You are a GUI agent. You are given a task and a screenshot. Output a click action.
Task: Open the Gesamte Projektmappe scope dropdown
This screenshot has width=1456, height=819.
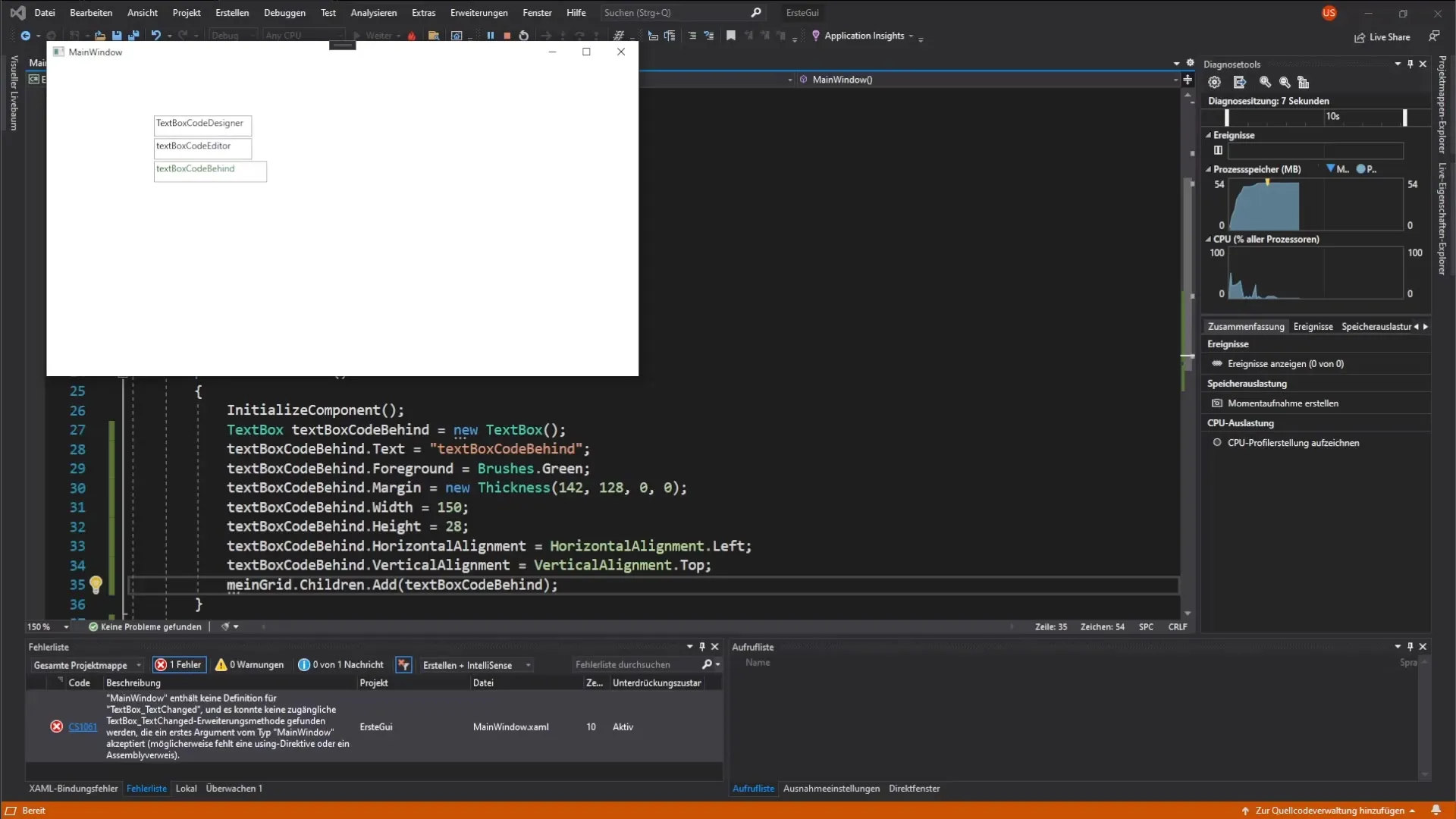pos(87,665)
